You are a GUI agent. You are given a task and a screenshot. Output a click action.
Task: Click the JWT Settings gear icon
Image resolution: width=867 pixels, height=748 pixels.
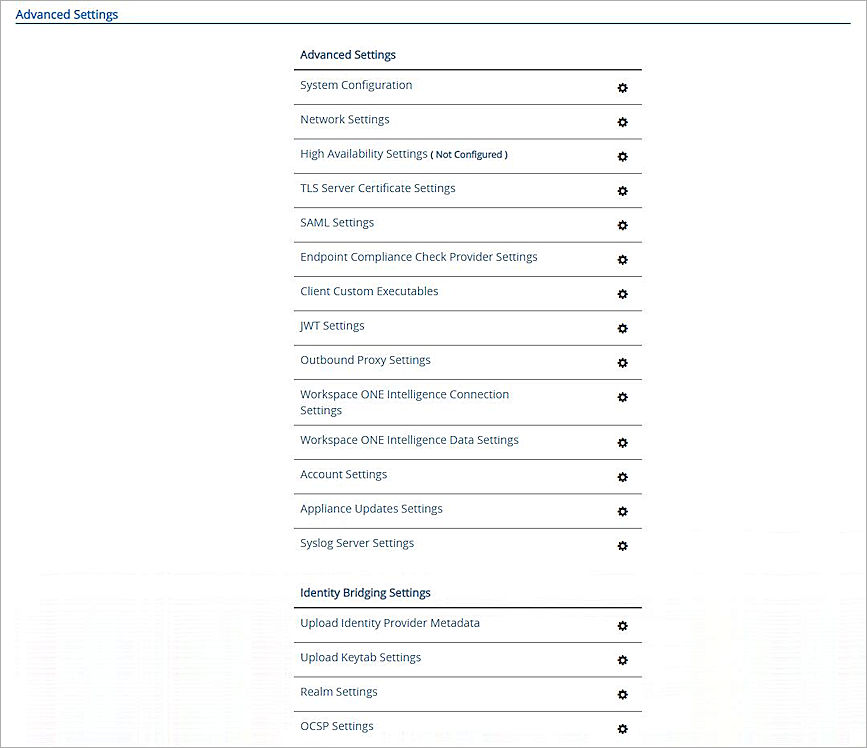click(622, 328)
